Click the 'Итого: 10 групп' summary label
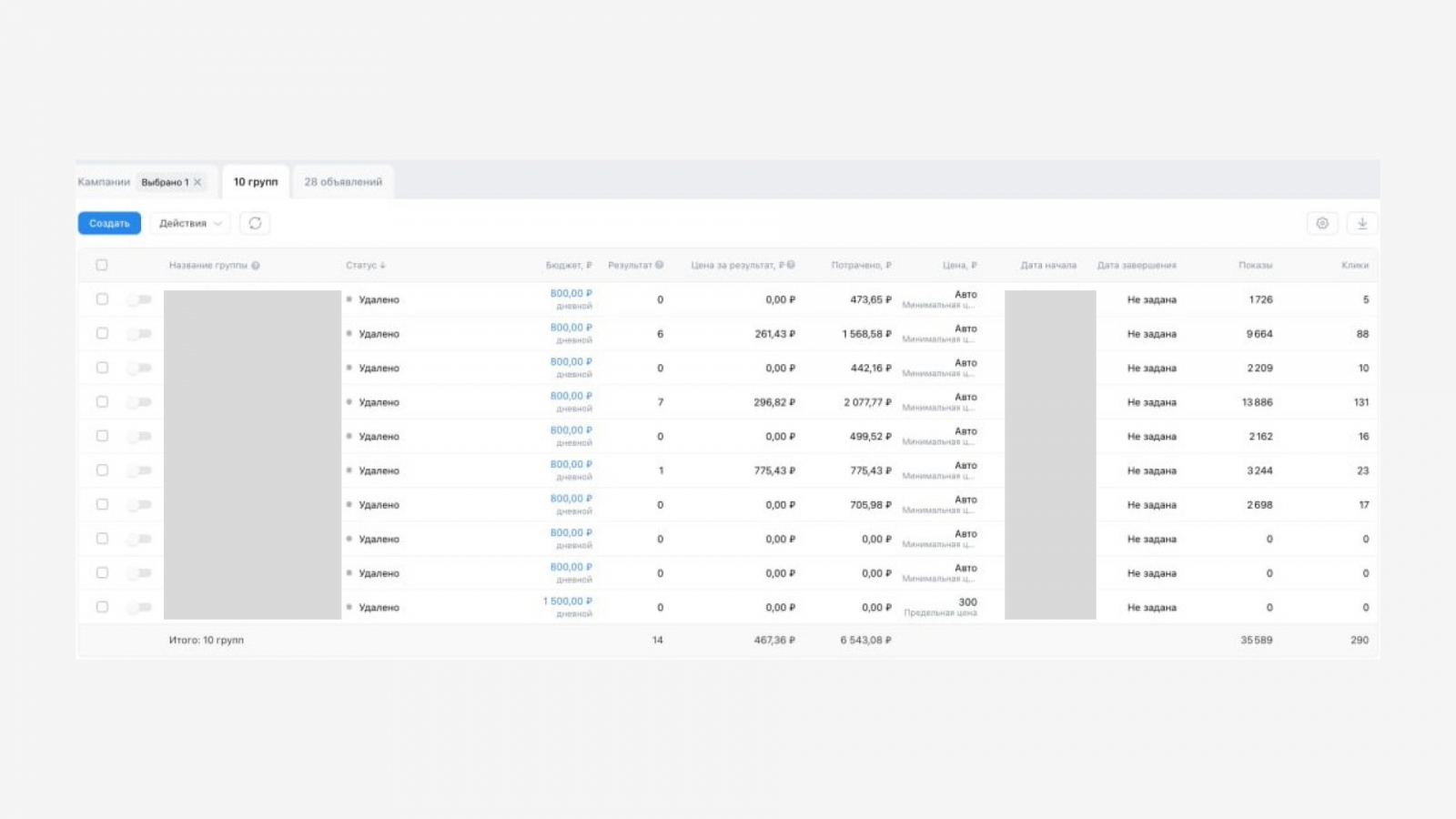Viewport: 1456px width, 819px height. (207, 641)
